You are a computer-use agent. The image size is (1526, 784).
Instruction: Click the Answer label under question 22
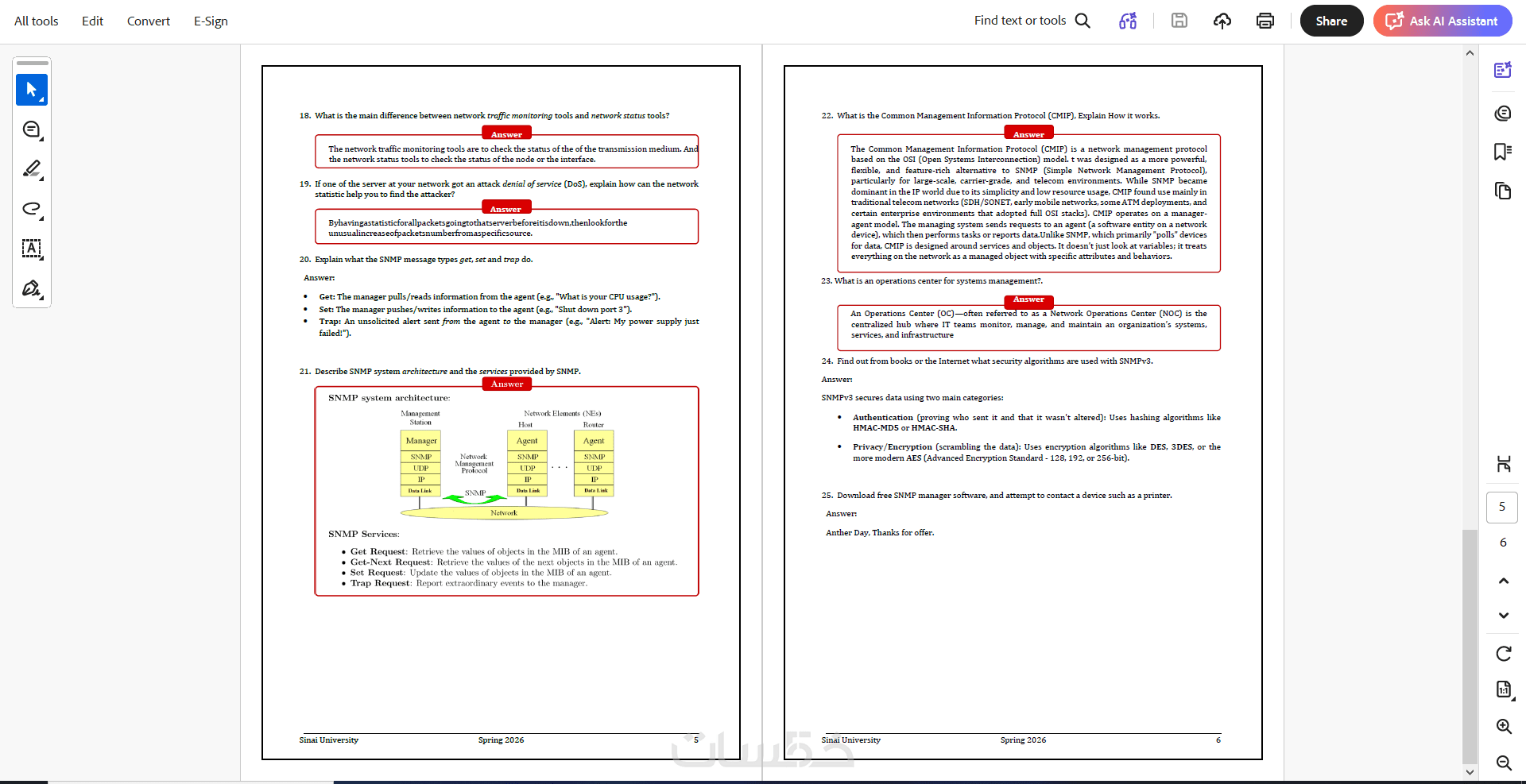(x=1028, y=134)
